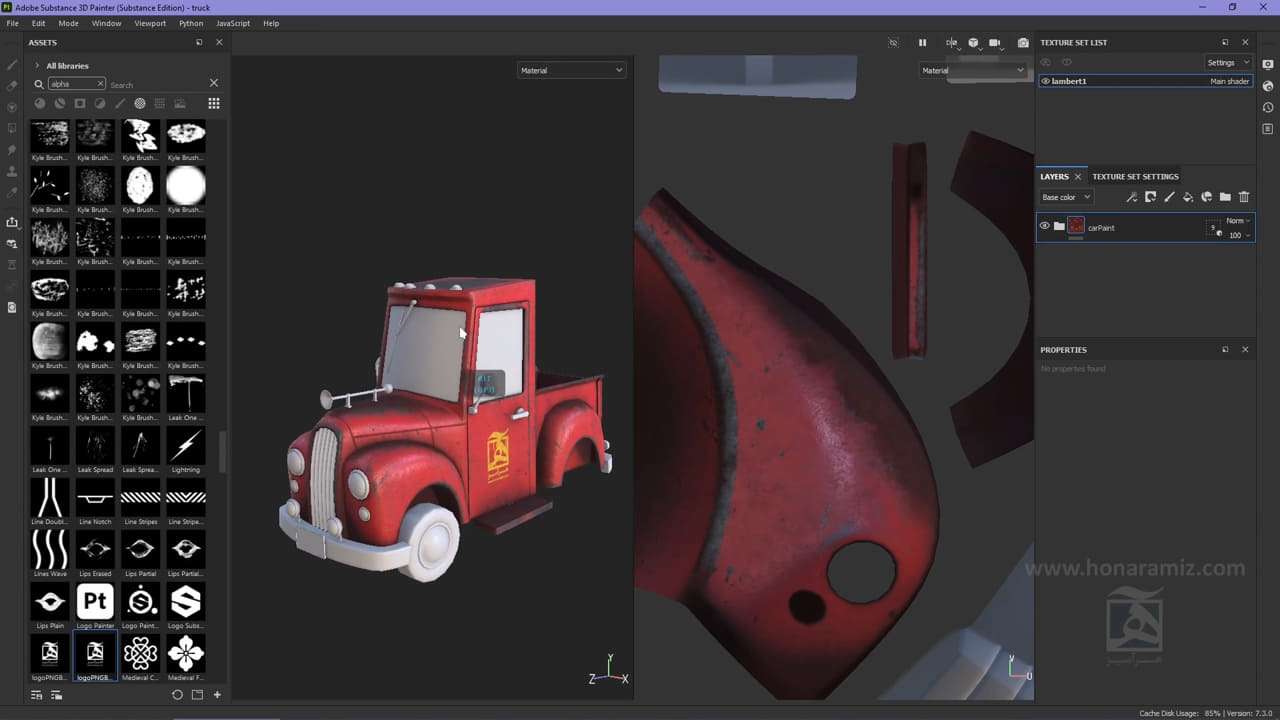Viewport: 1280px width, 720px height.
Task: Remove the alpha search filter tag
Action: [x=100, y=84]
